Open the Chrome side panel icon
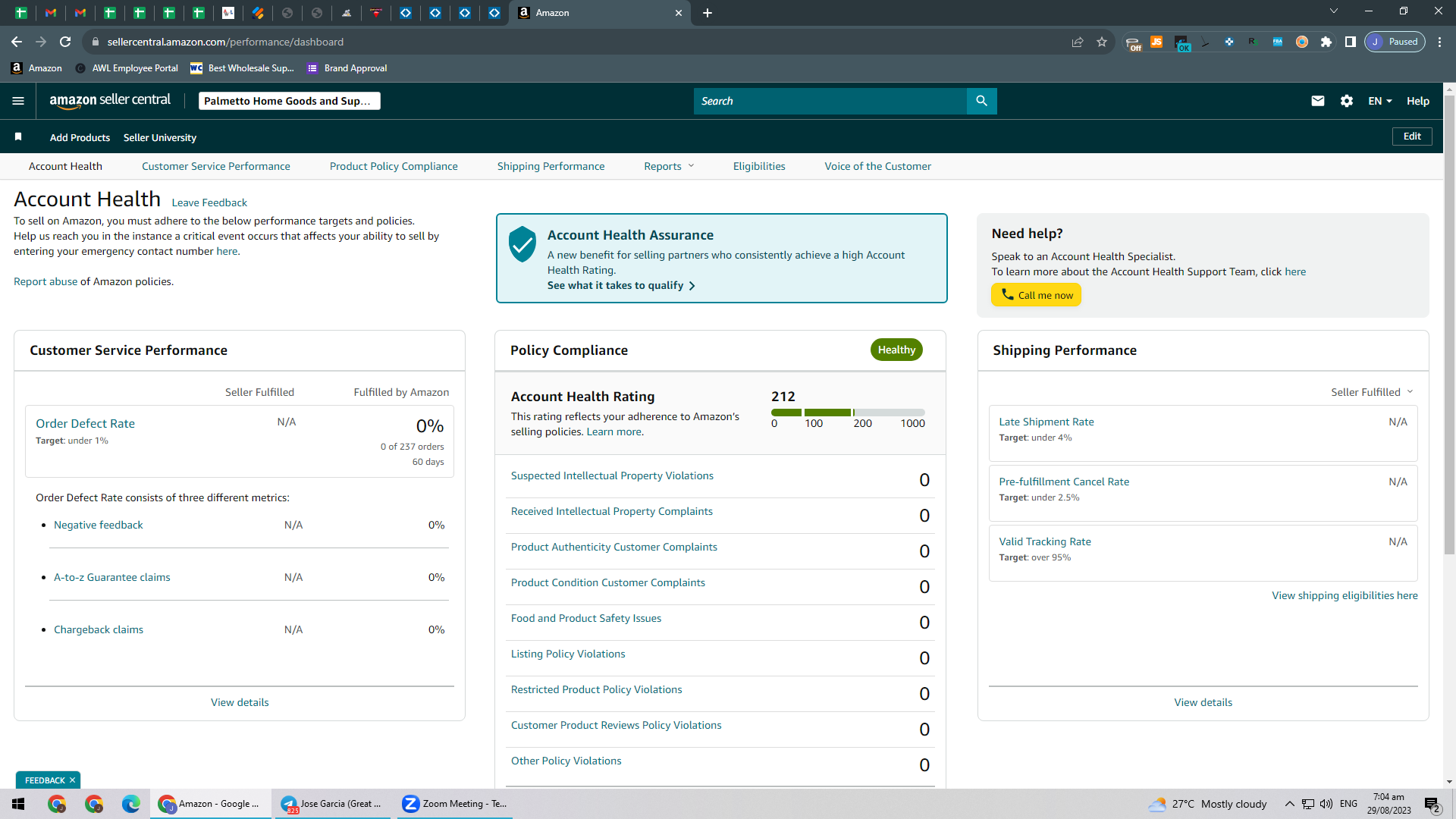This screenshot has height=819, width=1456. coord(1351,42)
